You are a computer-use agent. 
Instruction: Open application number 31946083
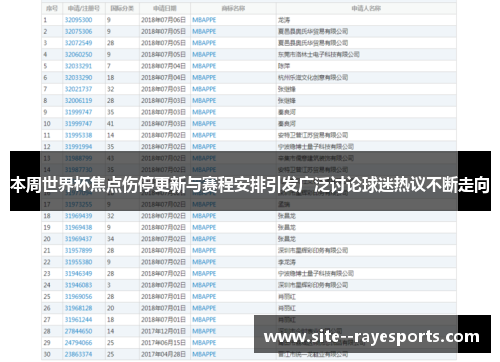[x=78, y=285]
